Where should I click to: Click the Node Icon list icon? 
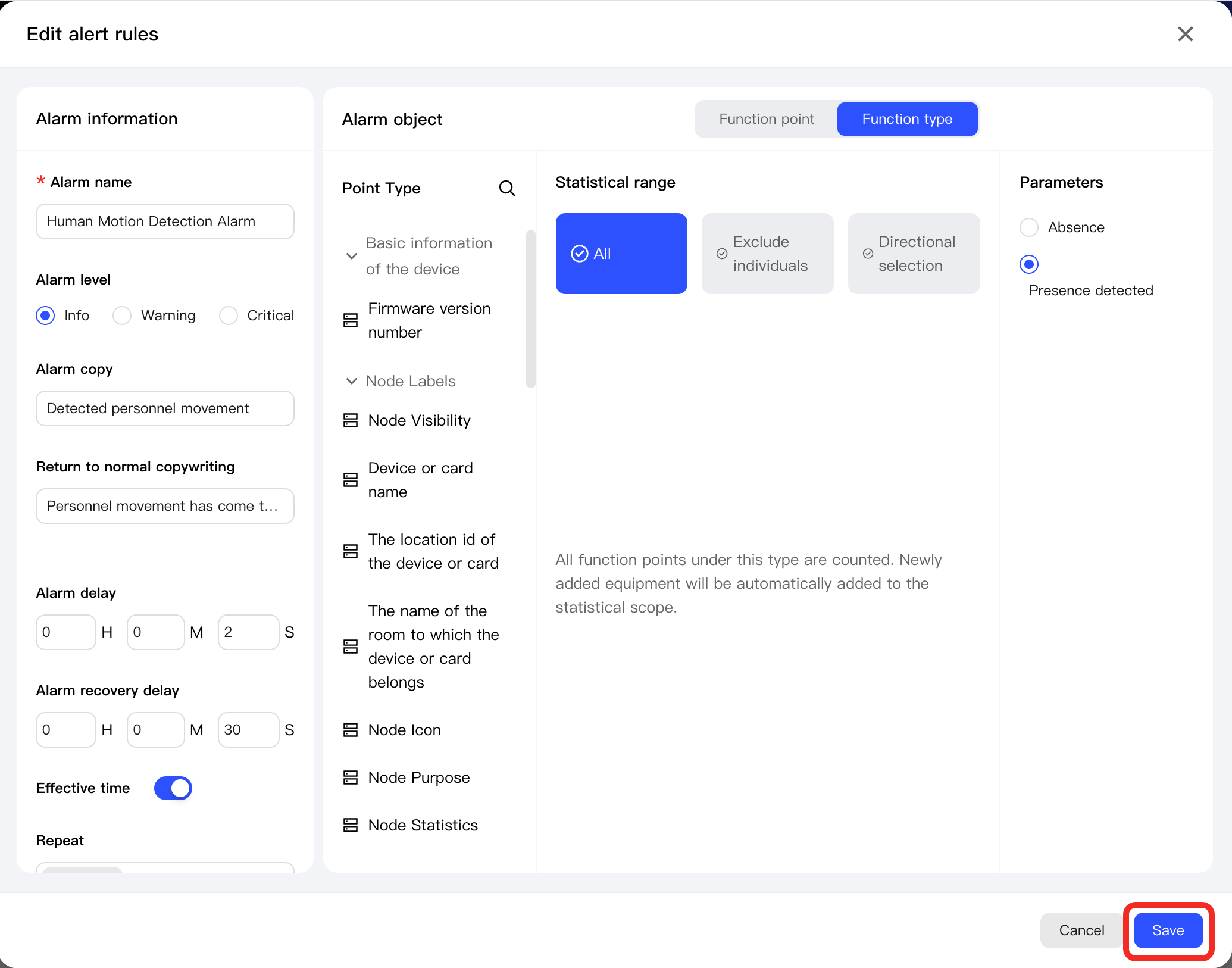click(351, 730)
